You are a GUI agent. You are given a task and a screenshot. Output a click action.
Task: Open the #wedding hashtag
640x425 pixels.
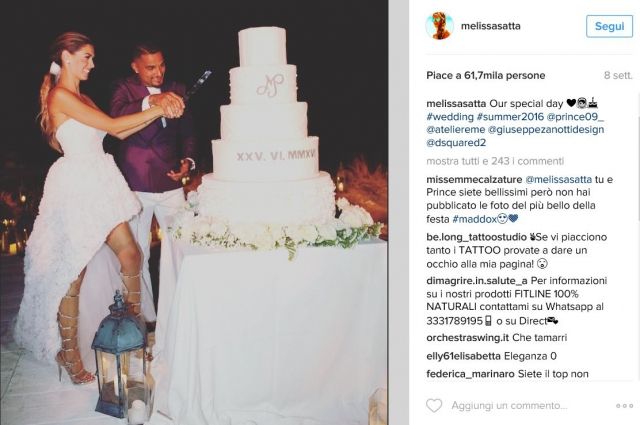450,117
